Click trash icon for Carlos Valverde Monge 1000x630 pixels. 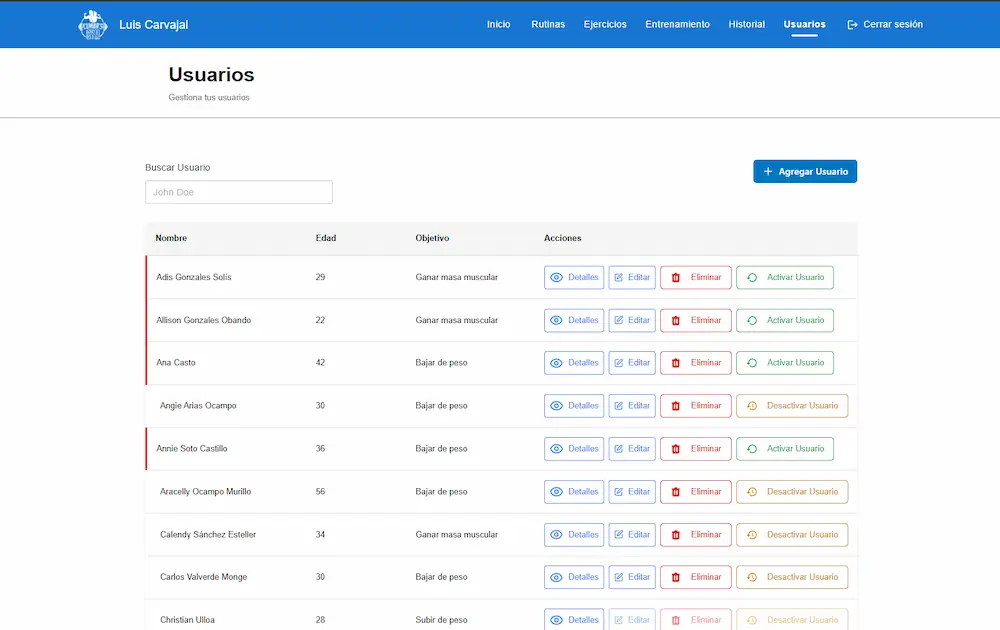(675, 577)
